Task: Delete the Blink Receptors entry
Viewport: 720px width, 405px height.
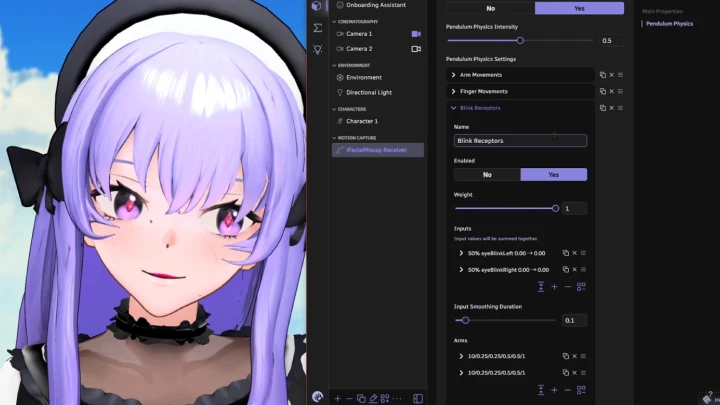Action: coord(612,108)
